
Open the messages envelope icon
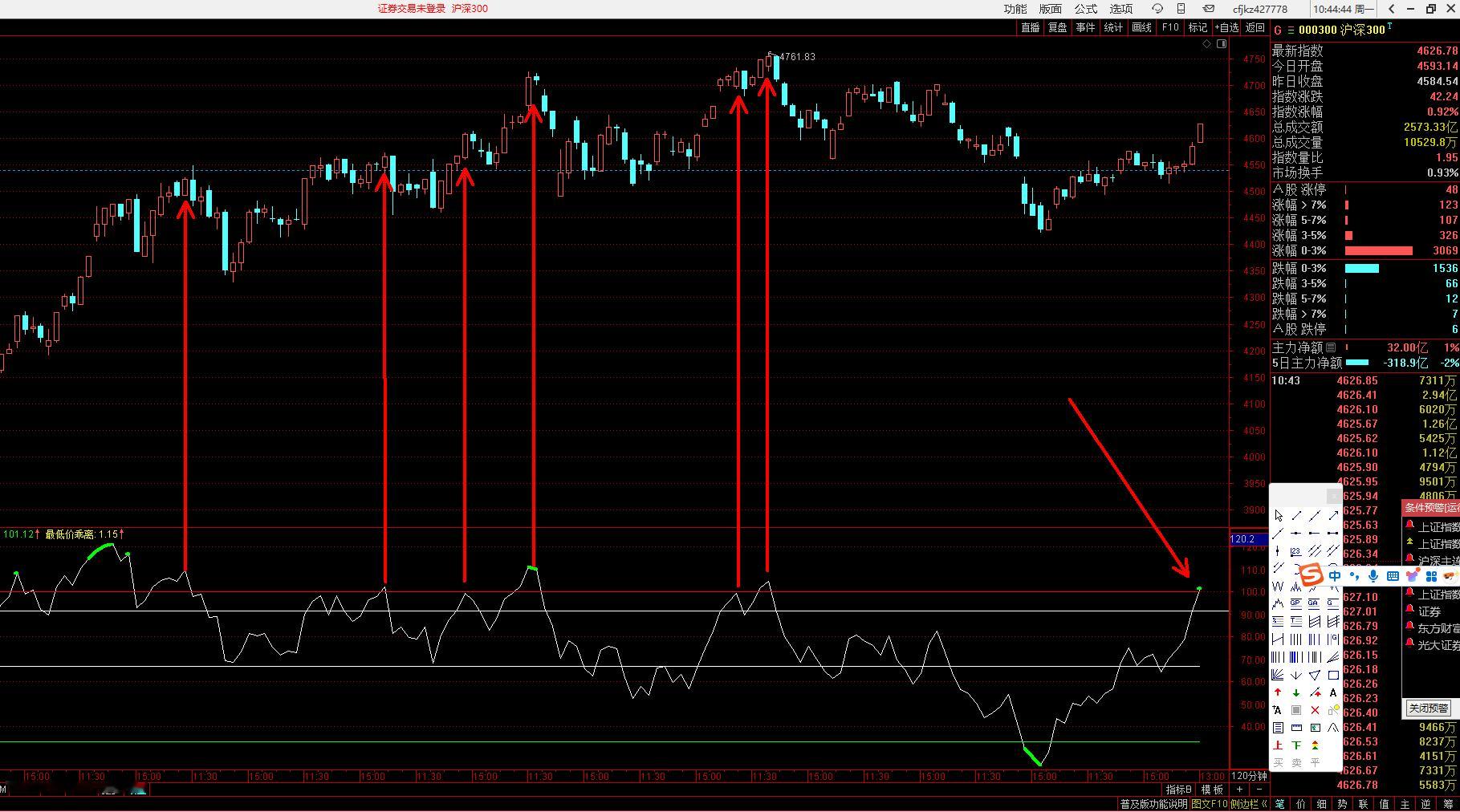[x=1209, y=9]
